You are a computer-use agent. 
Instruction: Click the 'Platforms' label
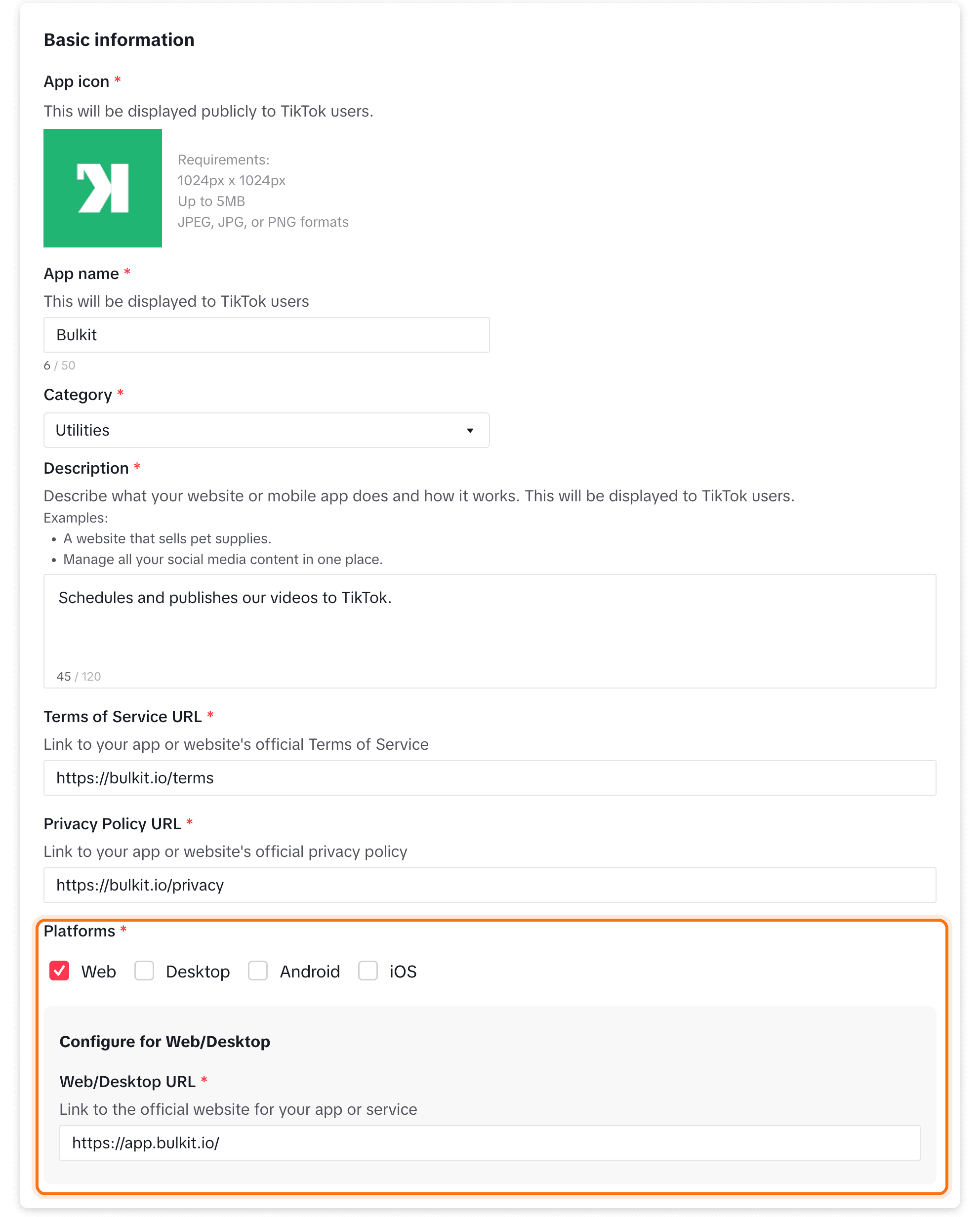click(79, 932)
